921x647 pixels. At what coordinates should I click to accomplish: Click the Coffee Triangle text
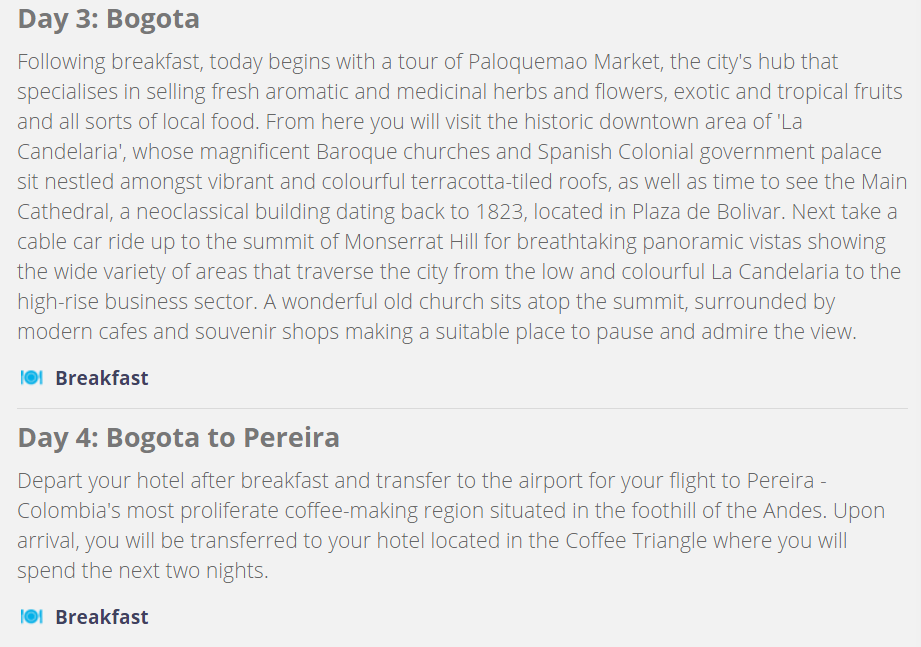click(636, 540)
